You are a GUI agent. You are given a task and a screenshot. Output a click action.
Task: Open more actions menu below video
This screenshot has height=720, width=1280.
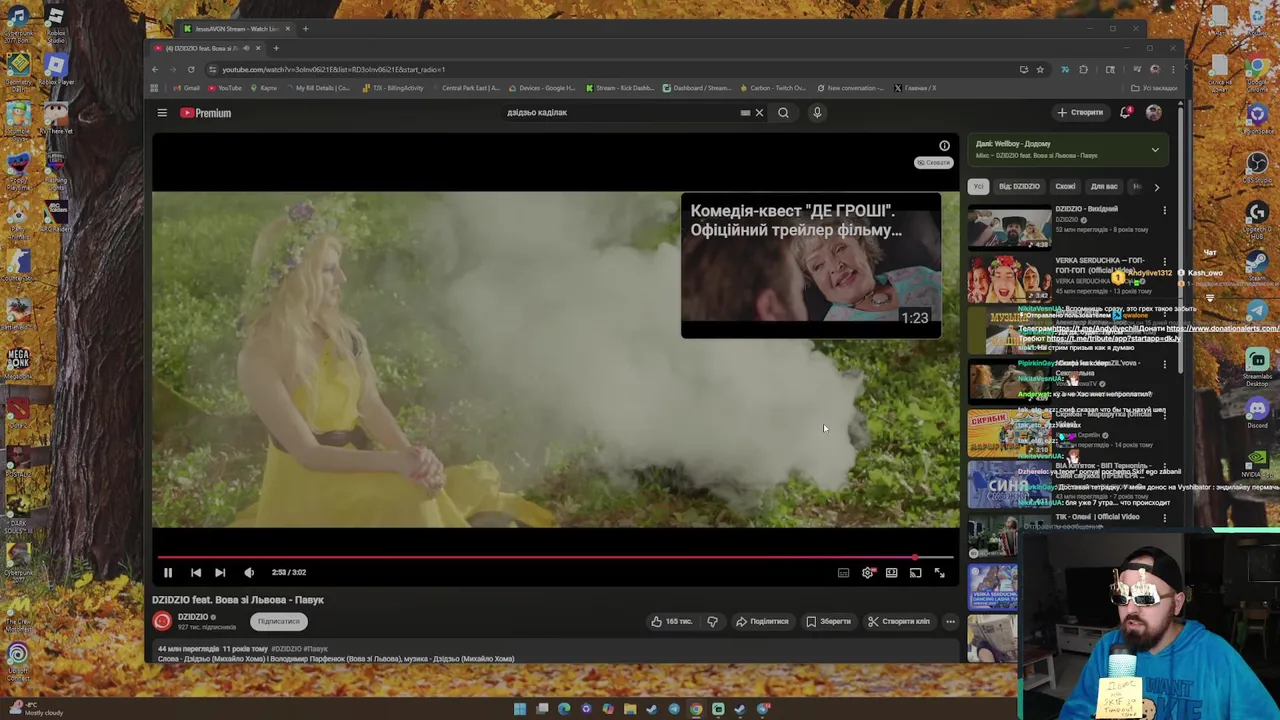point(950,621)
